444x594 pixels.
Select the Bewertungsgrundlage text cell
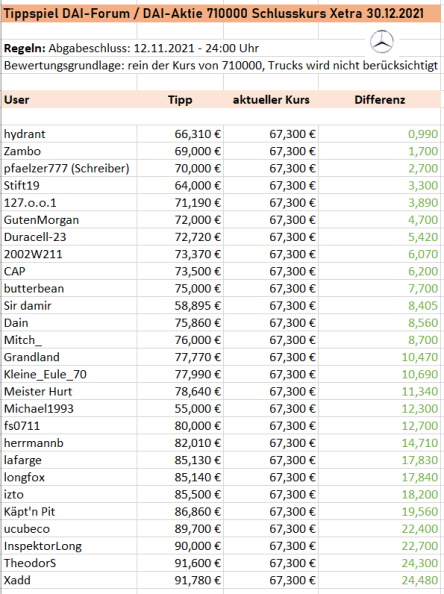(x=221, y=66)
